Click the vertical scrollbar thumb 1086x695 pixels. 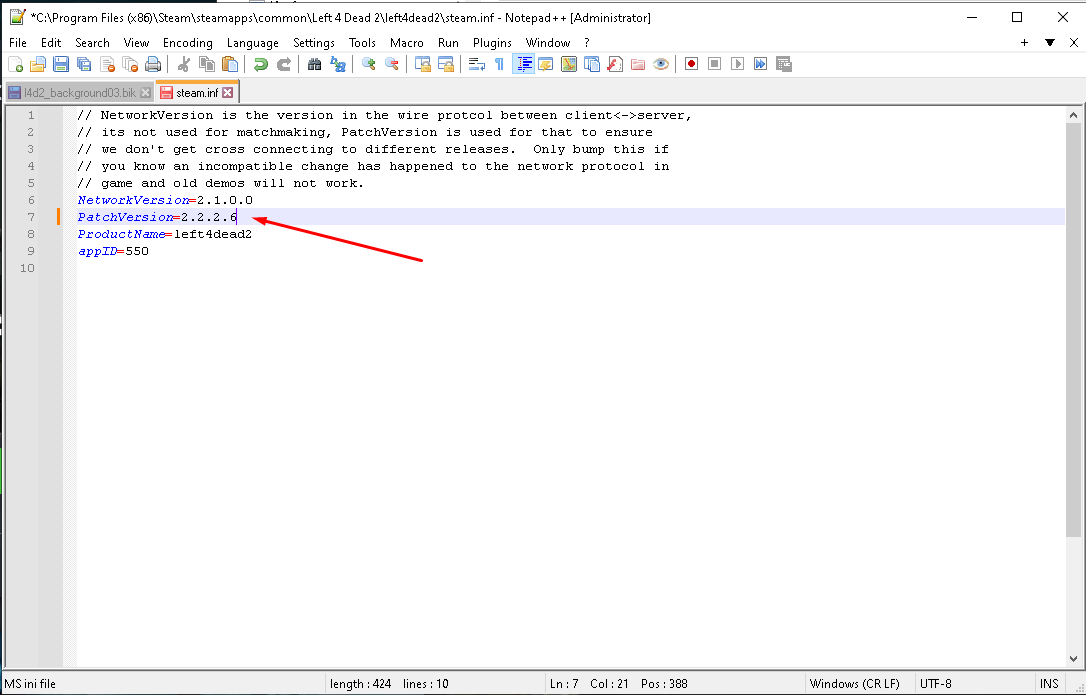point(1074,330)
